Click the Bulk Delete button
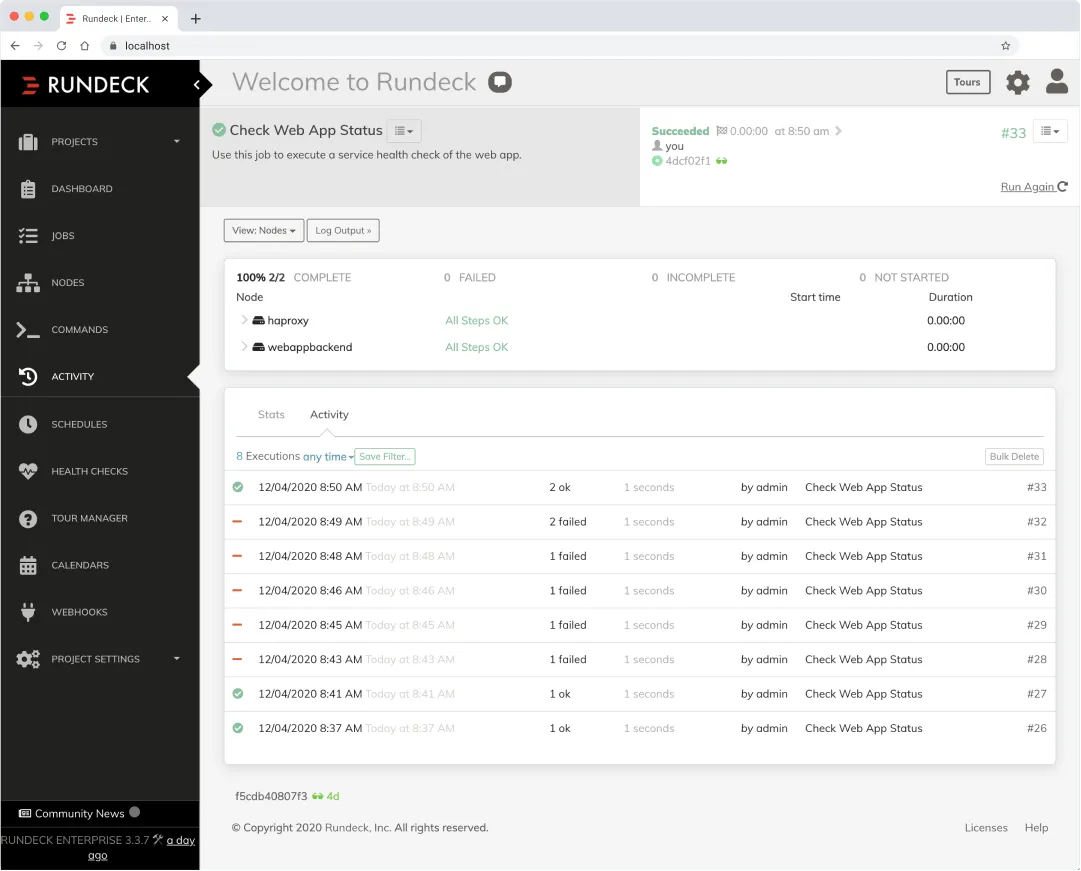The height and width of the screenshot is (871, 1081). tap(1014, 457)
